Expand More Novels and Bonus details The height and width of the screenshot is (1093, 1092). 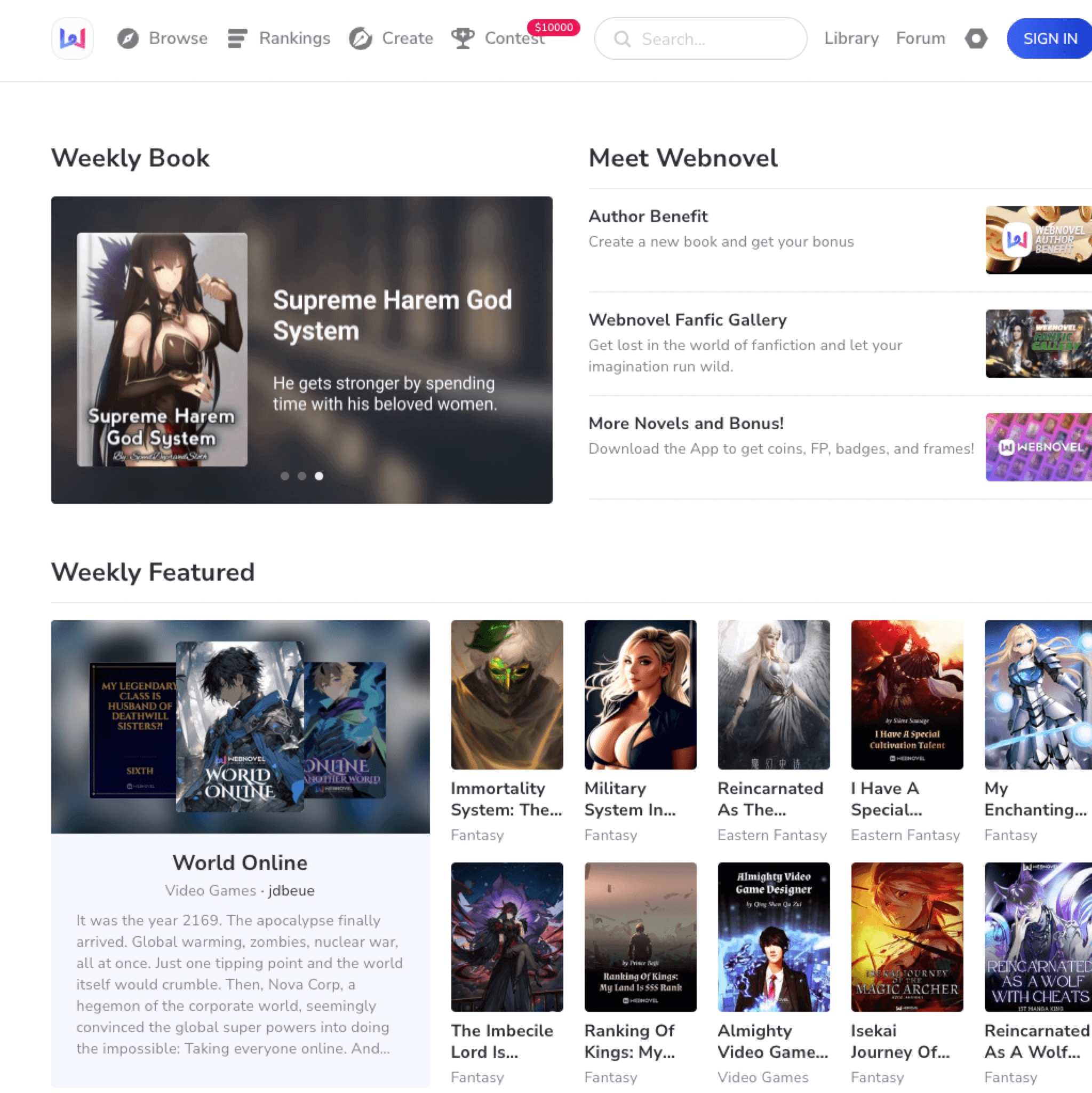point(686,423)
